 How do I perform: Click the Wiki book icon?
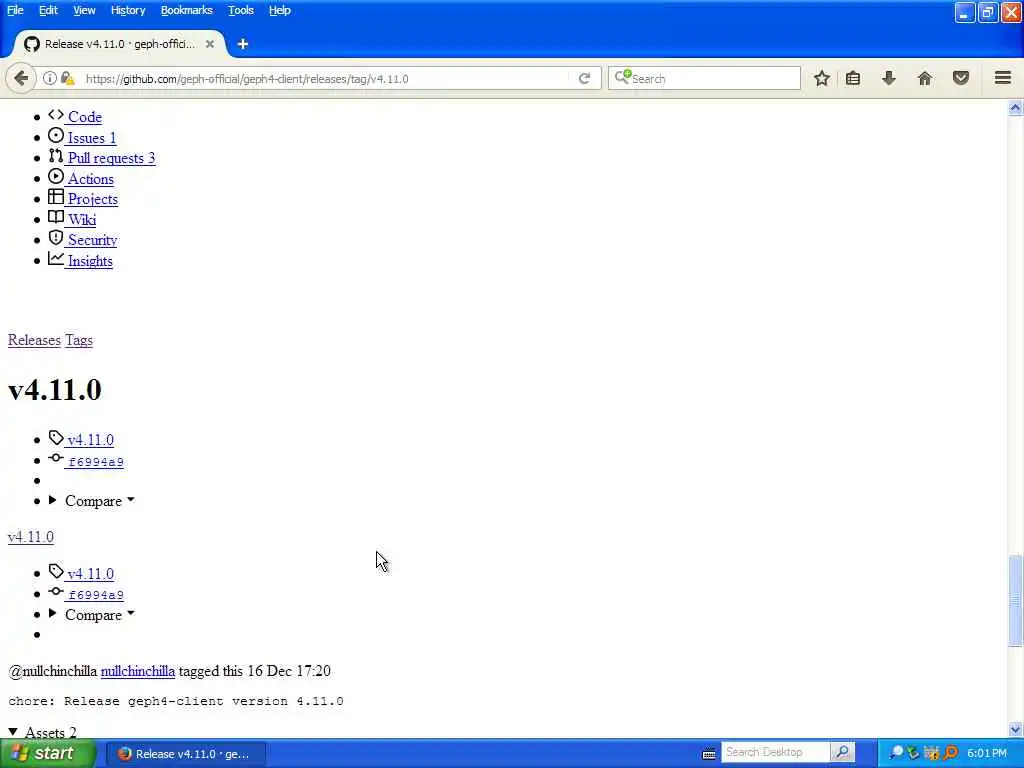click(56, 217)
